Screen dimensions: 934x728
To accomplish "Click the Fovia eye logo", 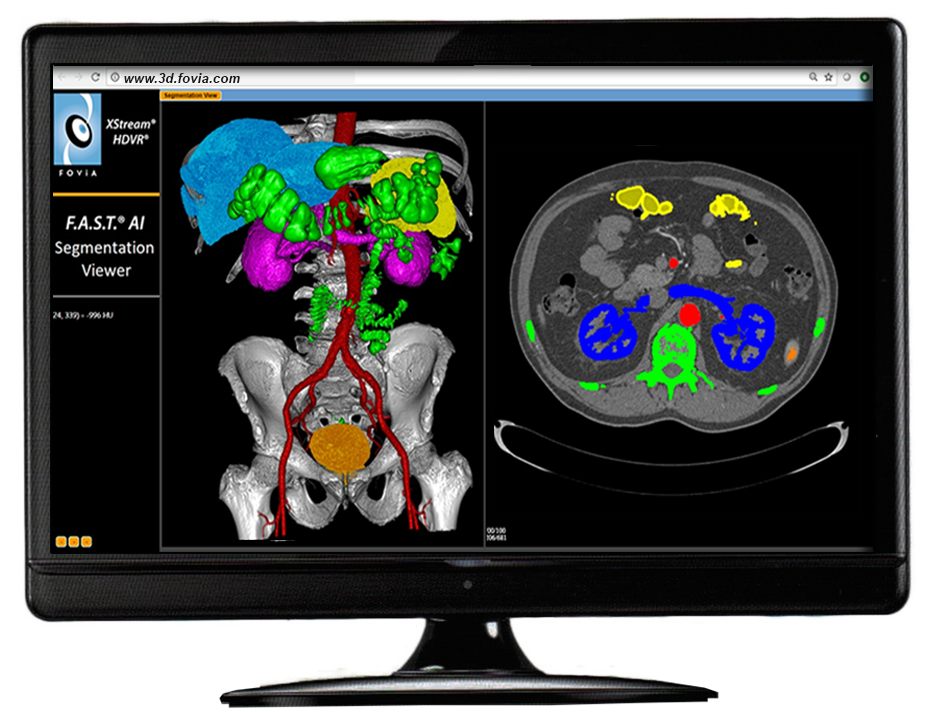I will (x=77, y=129).
